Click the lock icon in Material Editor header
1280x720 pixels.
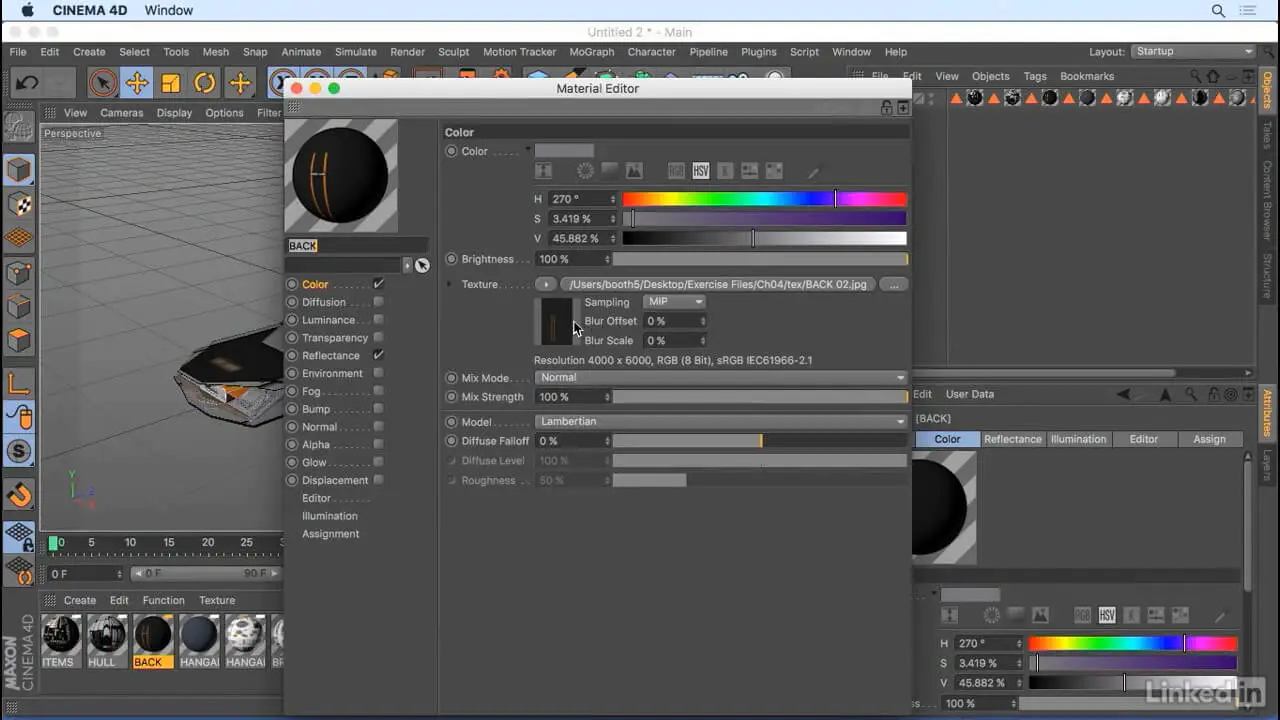(x=886, y=107)
